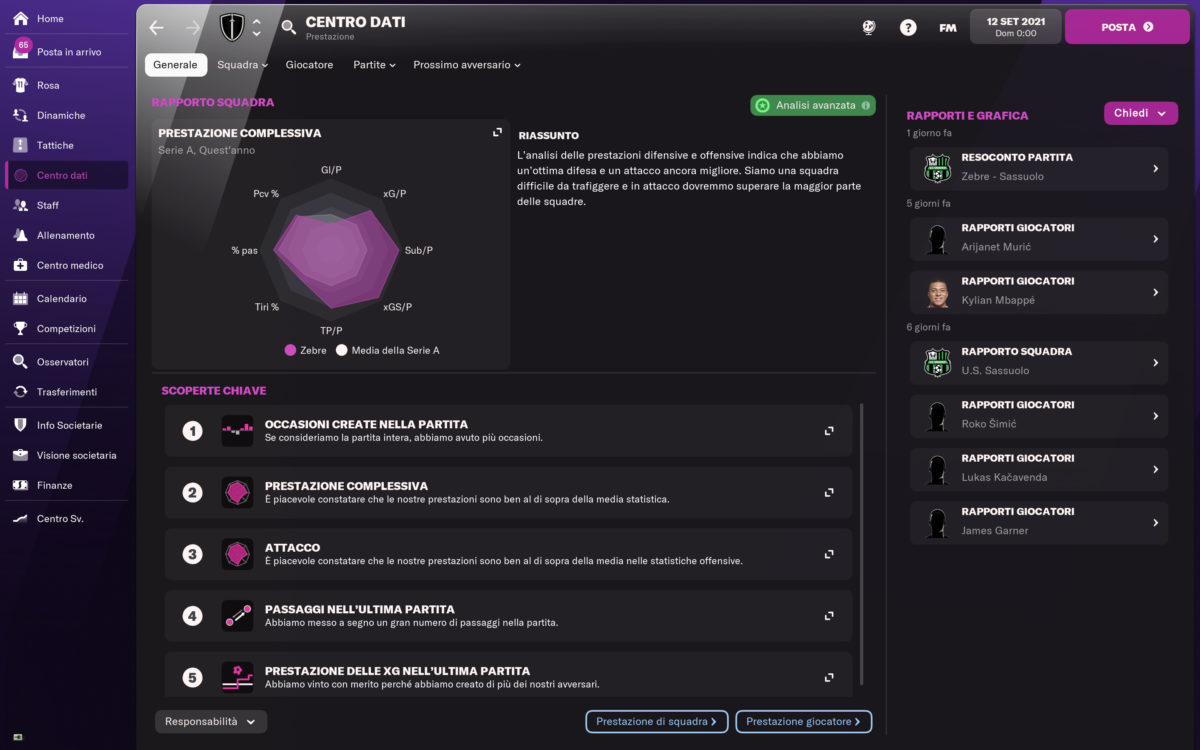Viewport: 1200px width, 750px height.
Task: Select Tattiche in the sidebar menu
Action: coord(55,145)
